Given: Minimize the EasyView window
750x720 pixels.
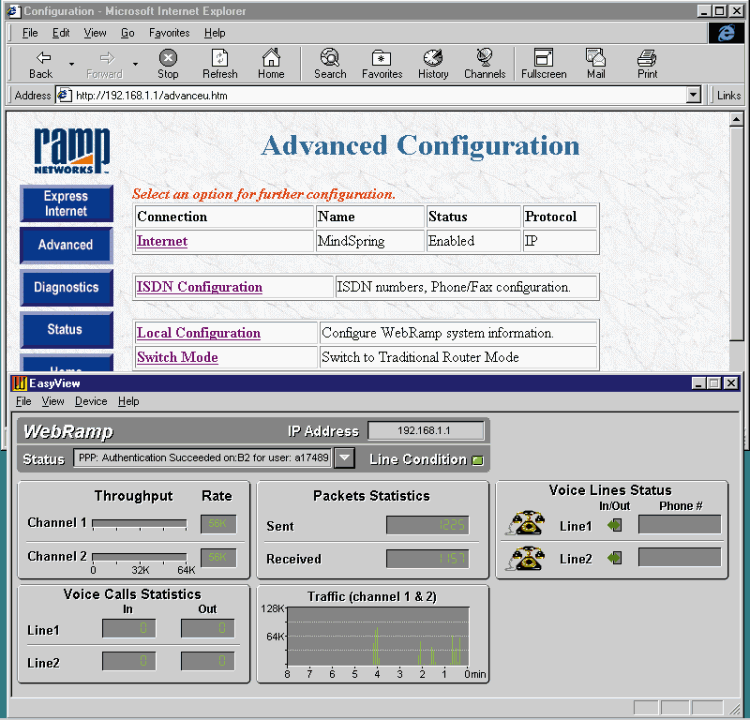Looking at the screenshot, I should coord(699,383).
